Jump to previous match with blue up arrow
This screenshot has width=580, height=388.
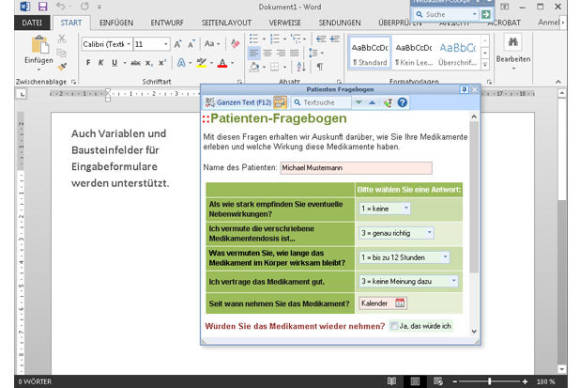pyautogui.click(x=372, y=102)
